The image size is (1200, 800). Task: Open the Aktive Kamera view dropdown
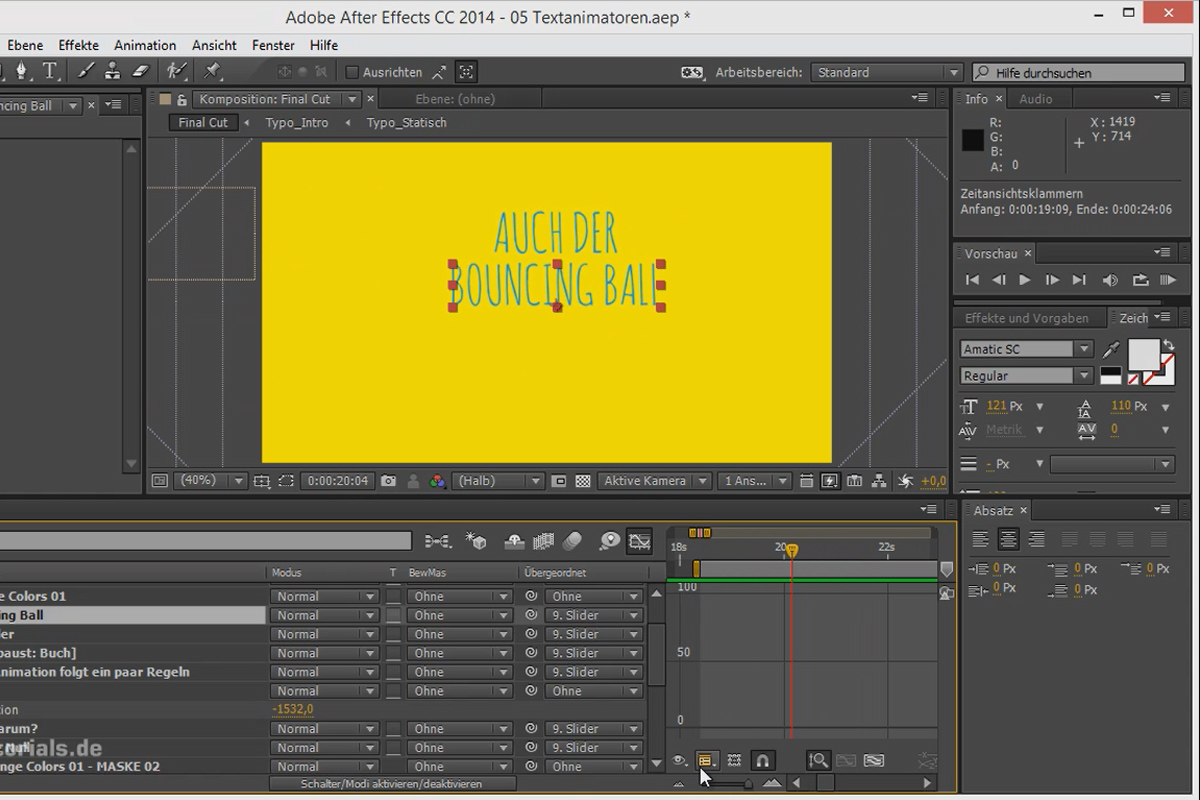tap(654, 481)
